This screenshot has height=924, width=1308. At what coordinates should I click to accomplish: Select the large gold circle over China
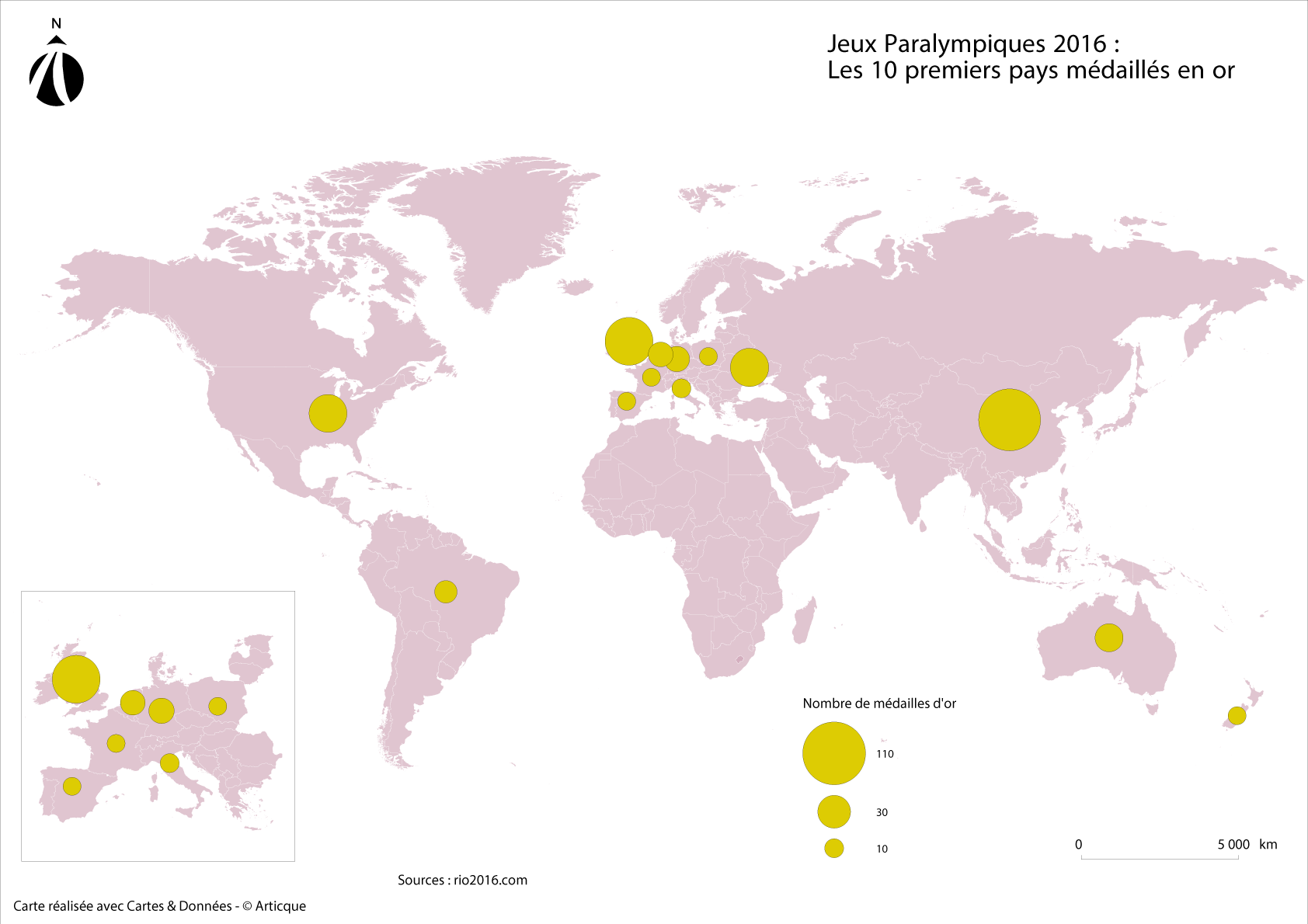pyautogui.click(x=1009, y=419)
